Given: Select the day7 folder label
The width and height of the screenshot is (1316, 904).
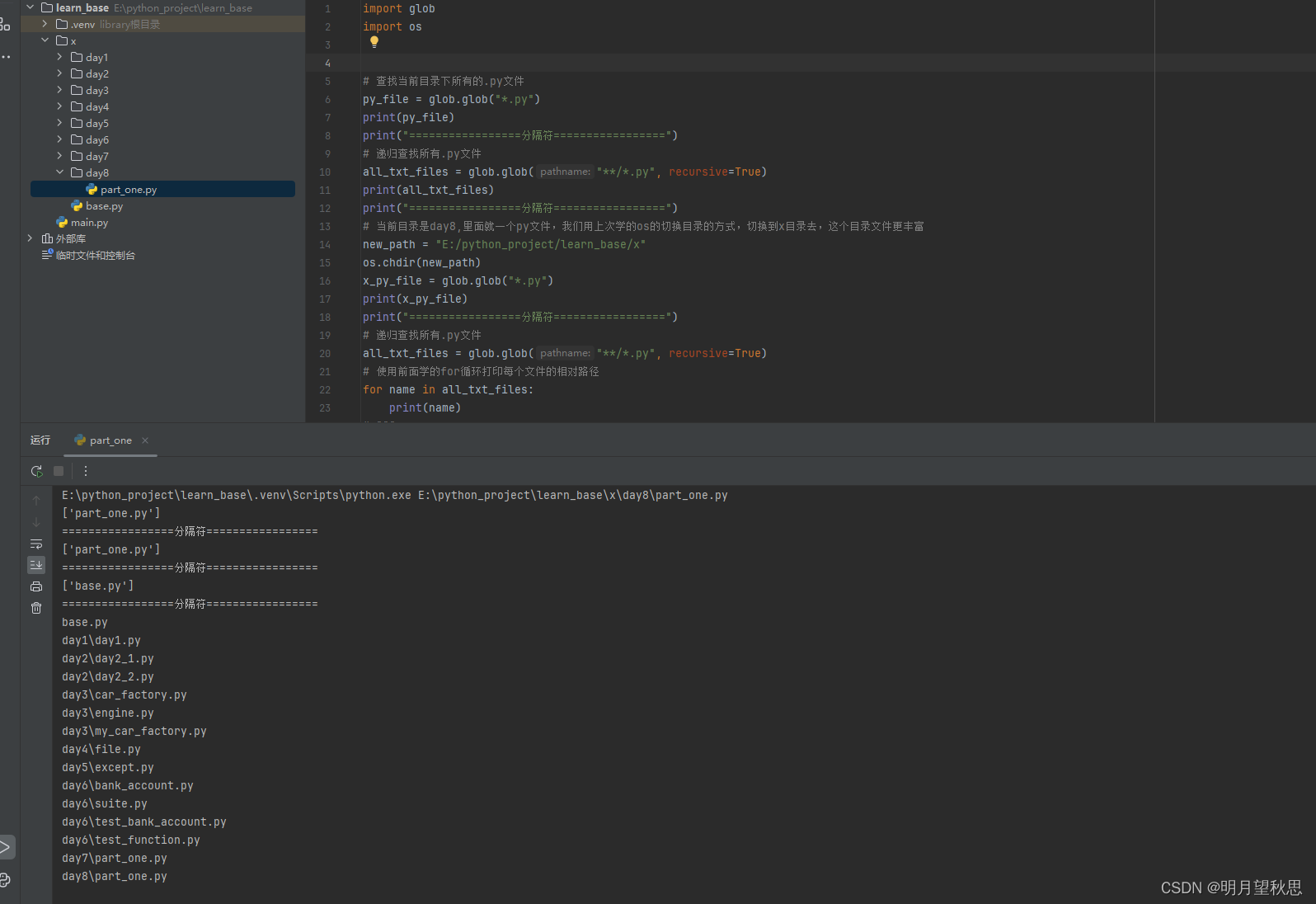Looking at the screenshot, I should click(x=97, y=157).
